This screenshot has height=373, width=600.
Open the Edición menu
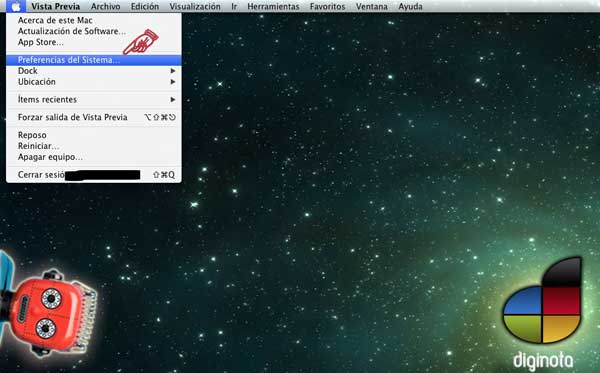[145, 7]
